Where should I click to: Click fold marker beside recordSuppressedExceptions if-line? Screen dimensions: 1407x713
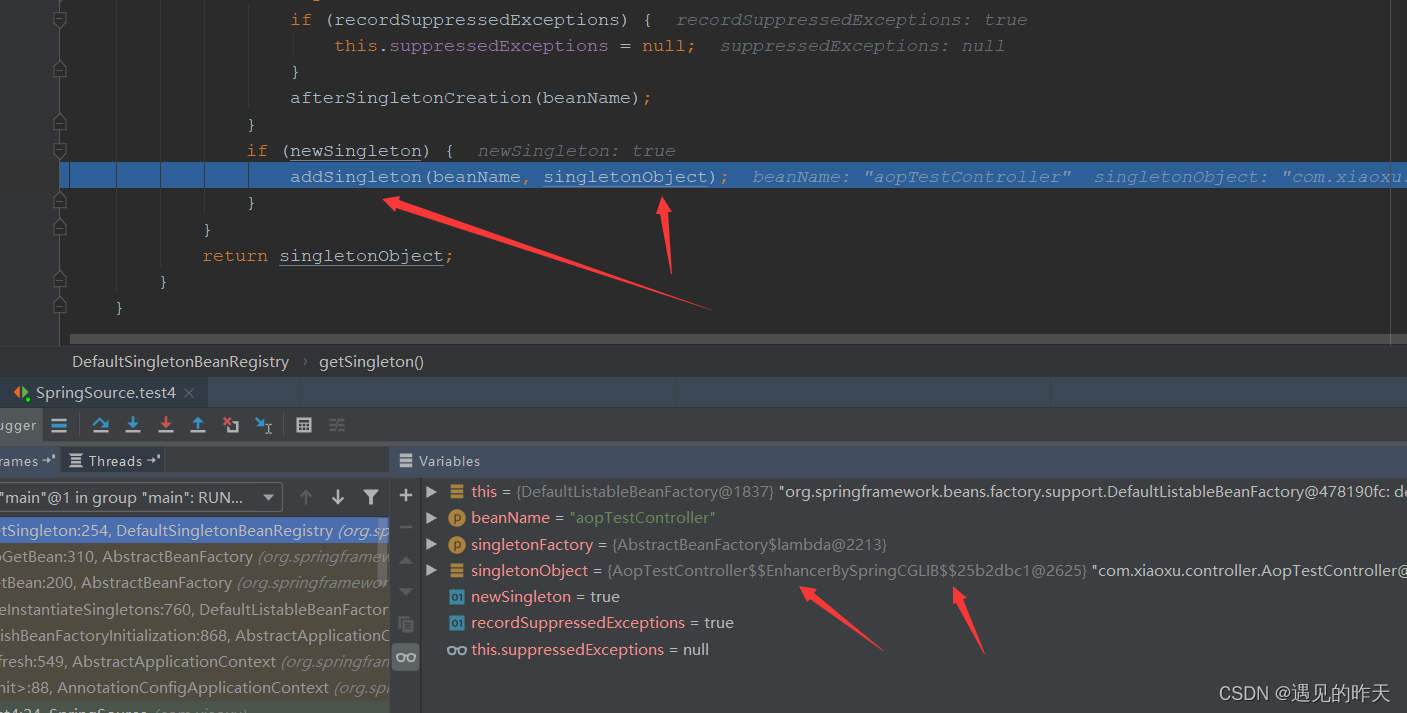point(60,20)
